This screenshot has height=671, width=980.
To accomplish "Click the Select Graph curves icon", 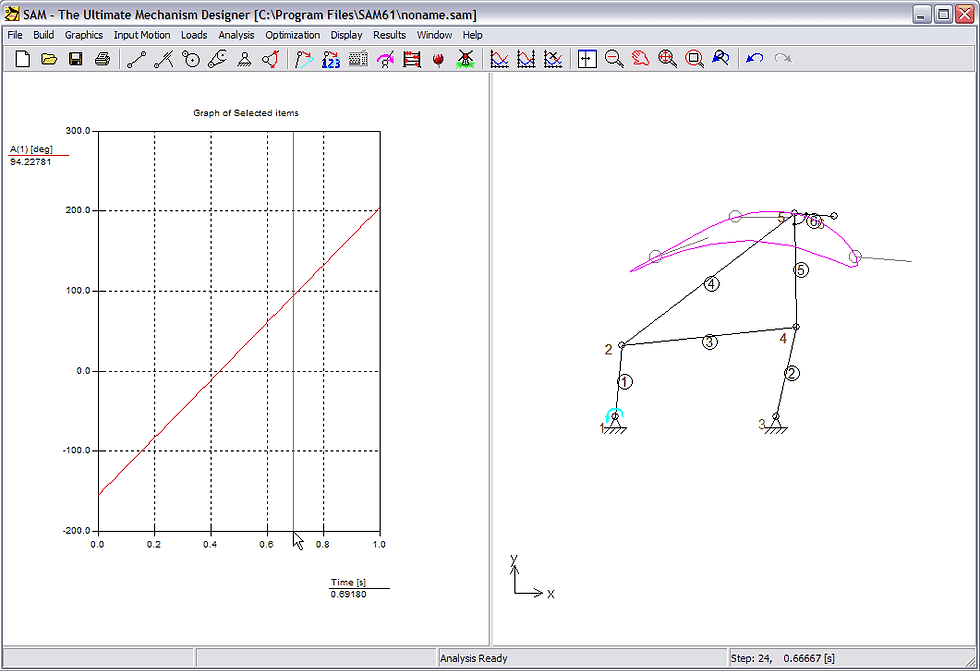I will 499,59.
